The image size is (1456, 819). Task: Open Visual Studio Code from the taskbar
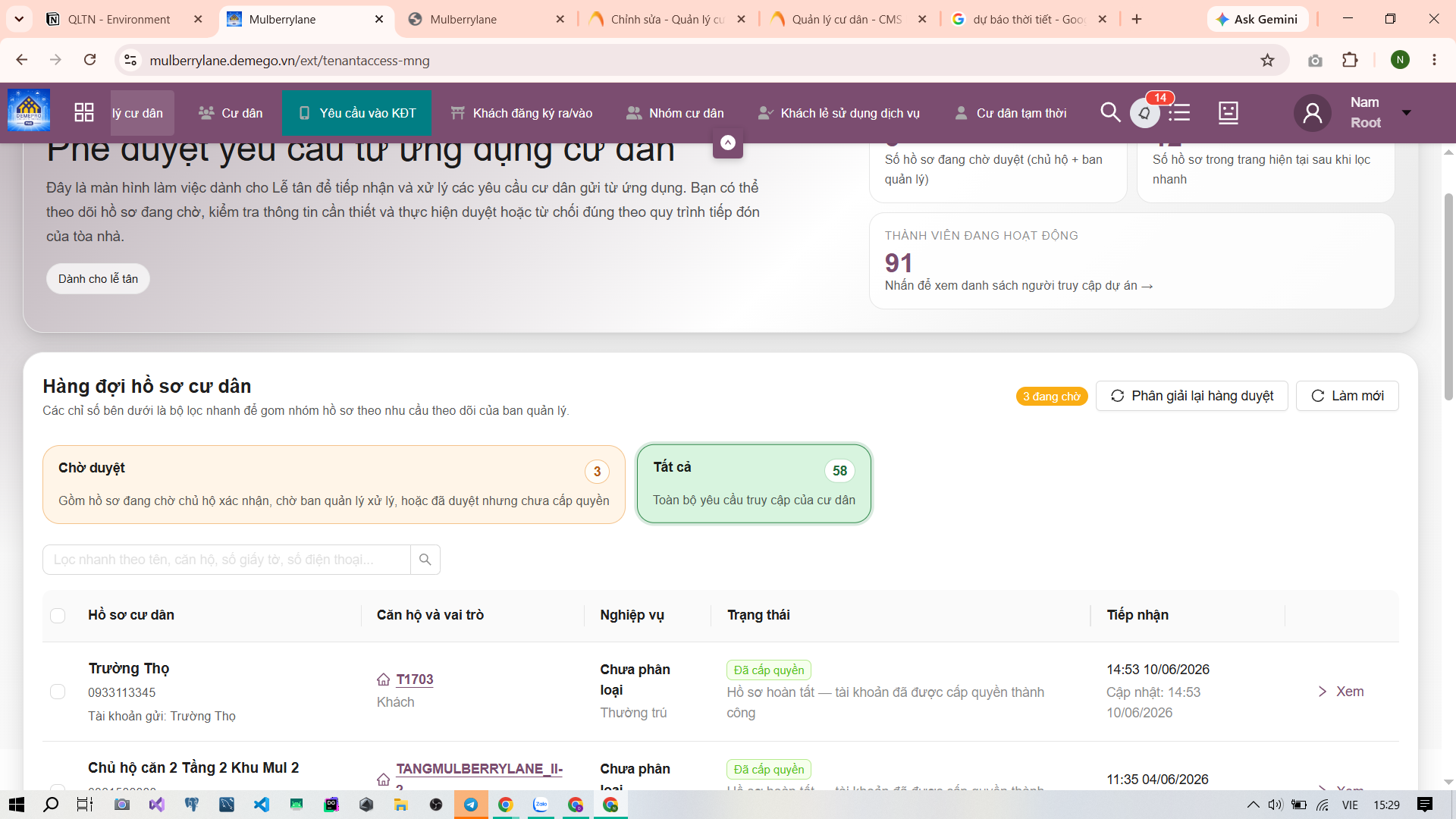pos(262,805)
